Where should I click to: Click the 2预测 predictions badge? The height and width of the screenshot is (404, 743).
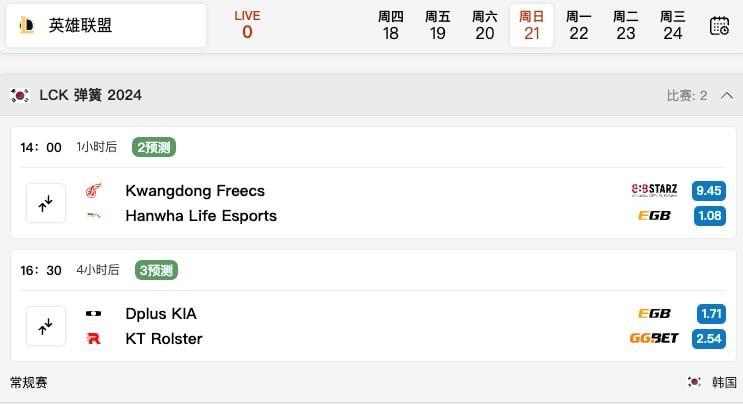click(155, 147)
